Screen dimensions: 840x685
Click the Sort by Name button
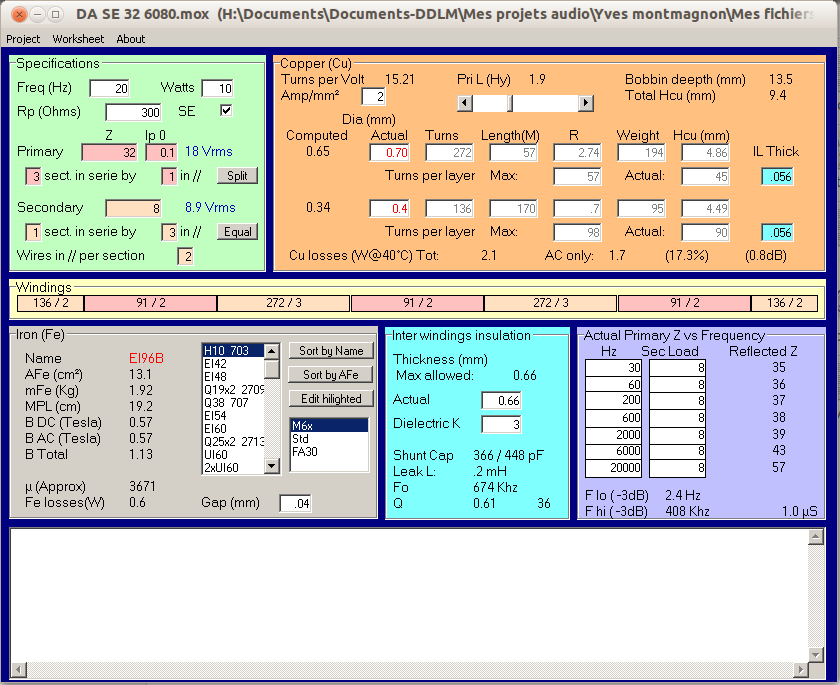coord(331,351)
